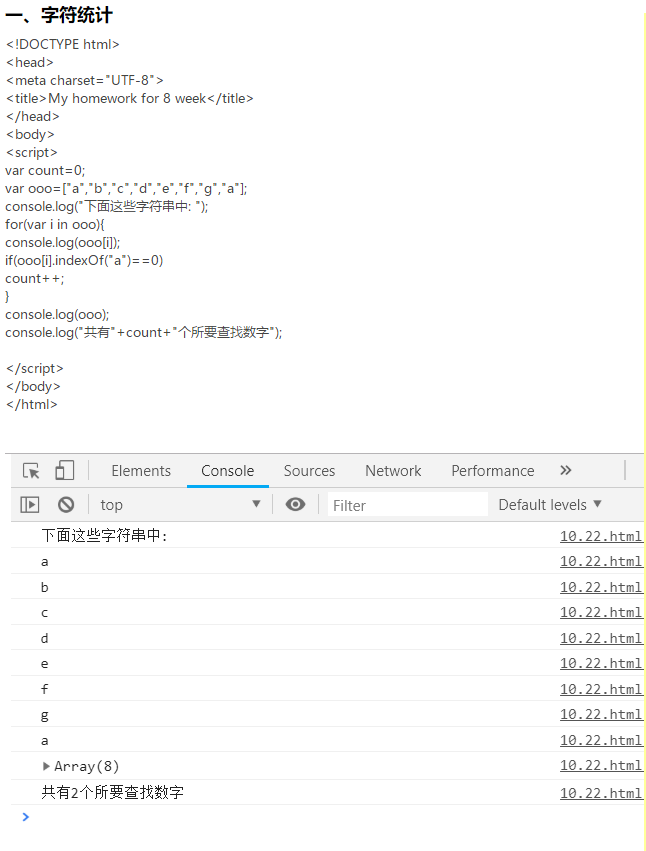Select the Console tab
646x851 pixels.
pyautogui.click(x=227, y=471)
